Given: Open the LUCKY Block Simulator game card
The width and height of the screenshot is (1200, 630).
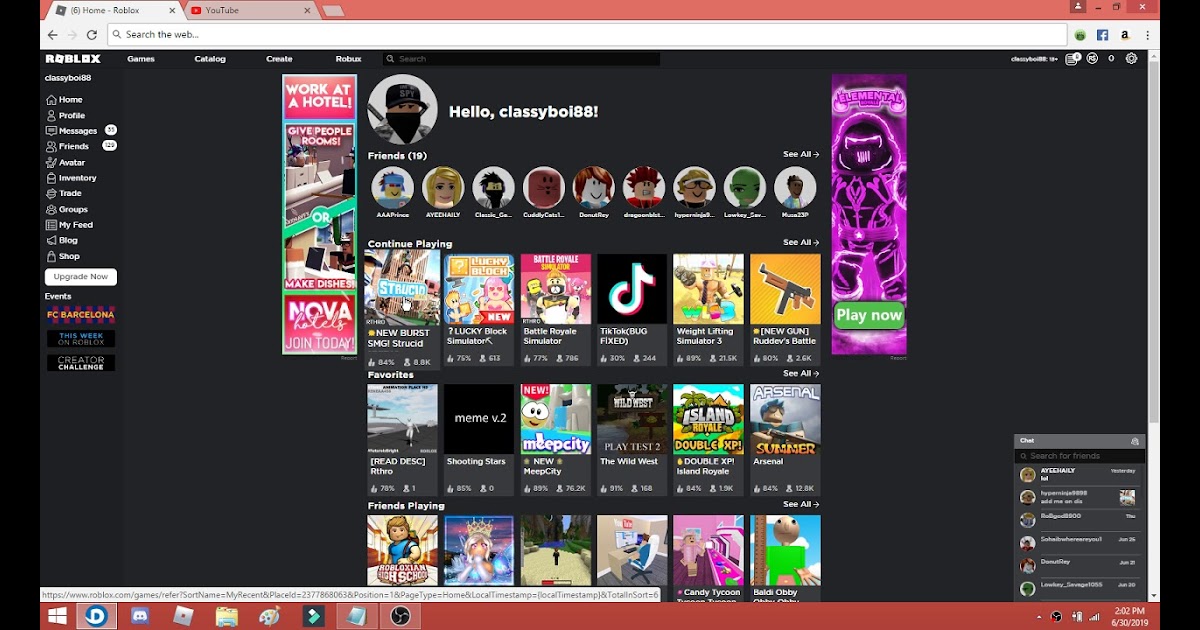Looking at the screenshot, I should (479, 310).
